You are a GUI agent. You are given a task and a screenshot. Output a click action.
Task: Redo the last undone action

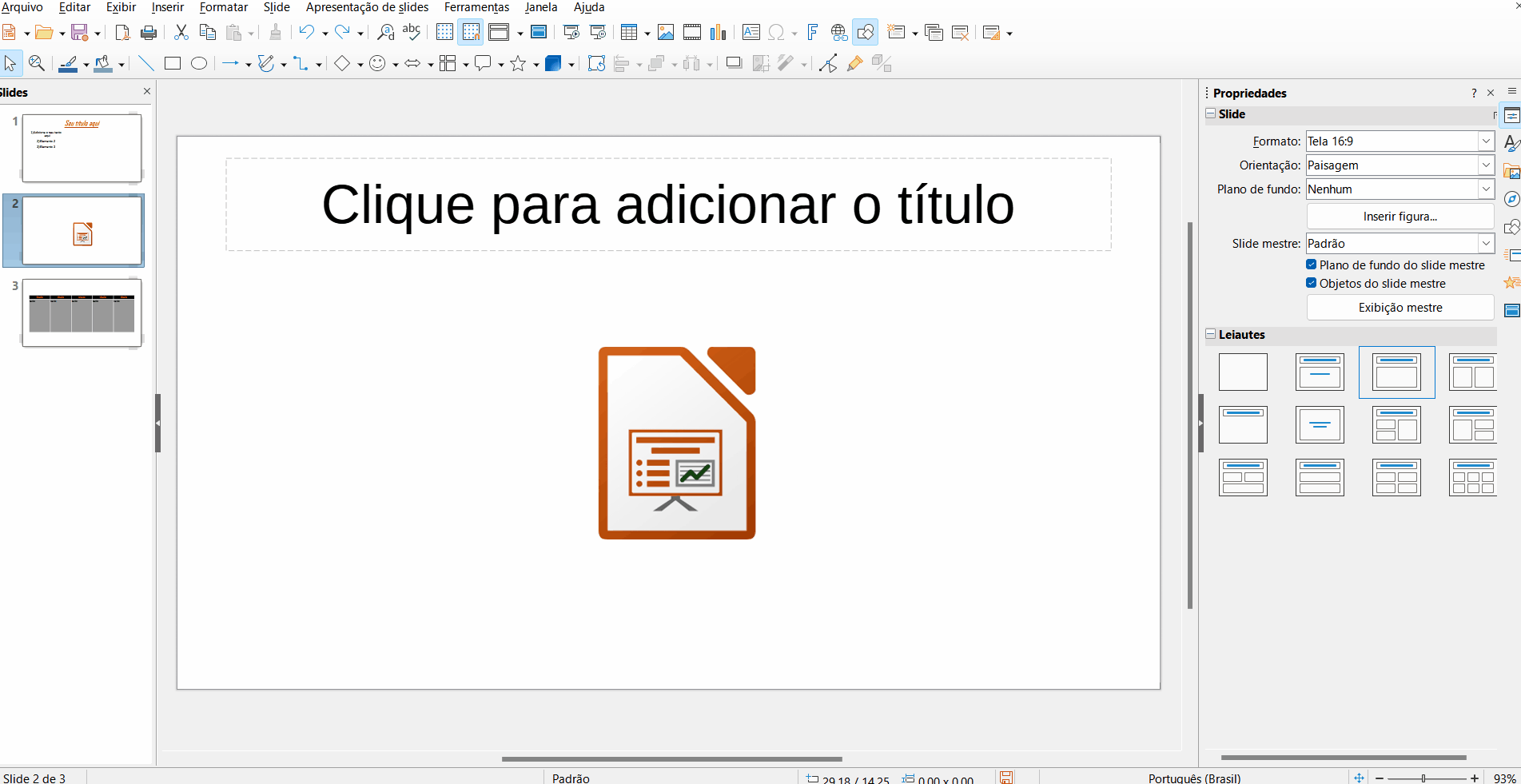pyautogui.click(x=342, y=33)
